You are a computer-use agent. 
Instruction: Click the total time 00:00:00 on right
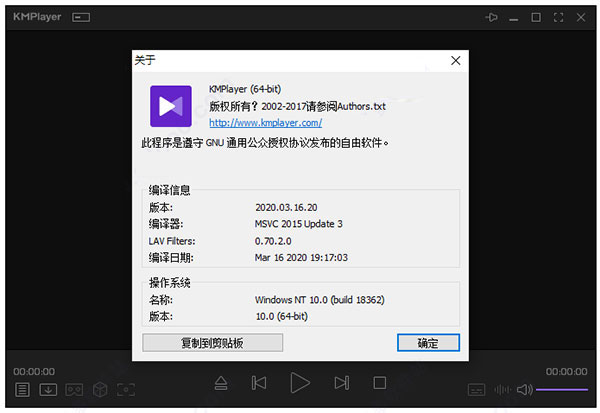click(x=566, y=372)
